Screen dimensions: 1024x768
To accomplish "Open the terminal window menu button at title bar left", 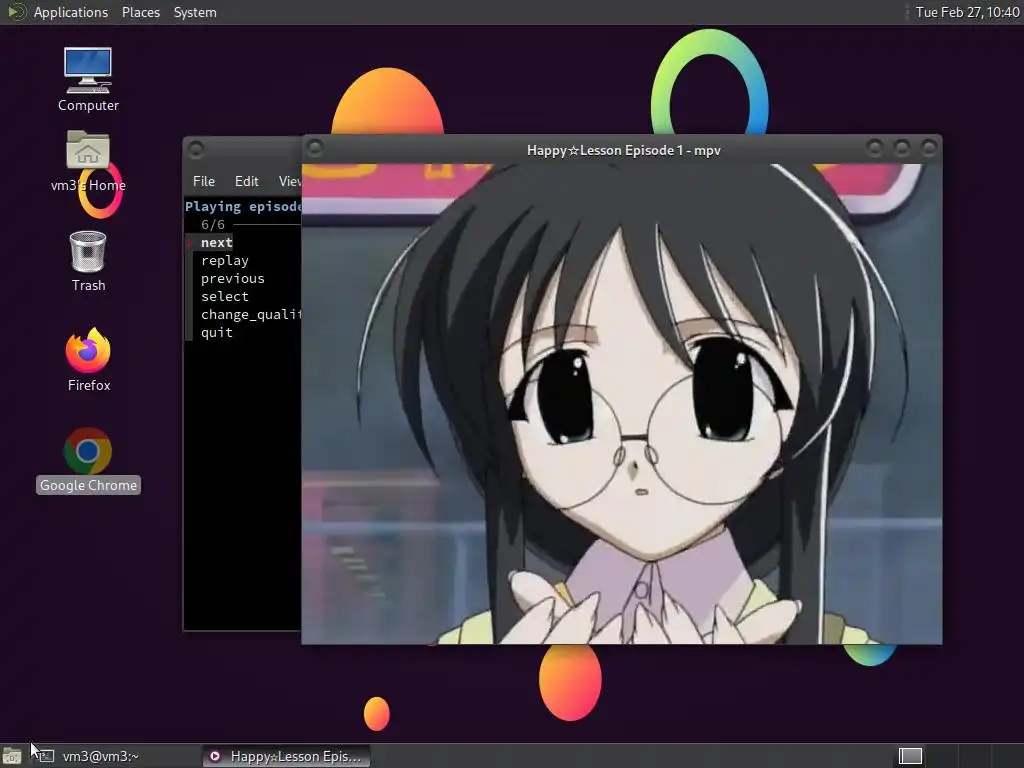I will 196,150.
